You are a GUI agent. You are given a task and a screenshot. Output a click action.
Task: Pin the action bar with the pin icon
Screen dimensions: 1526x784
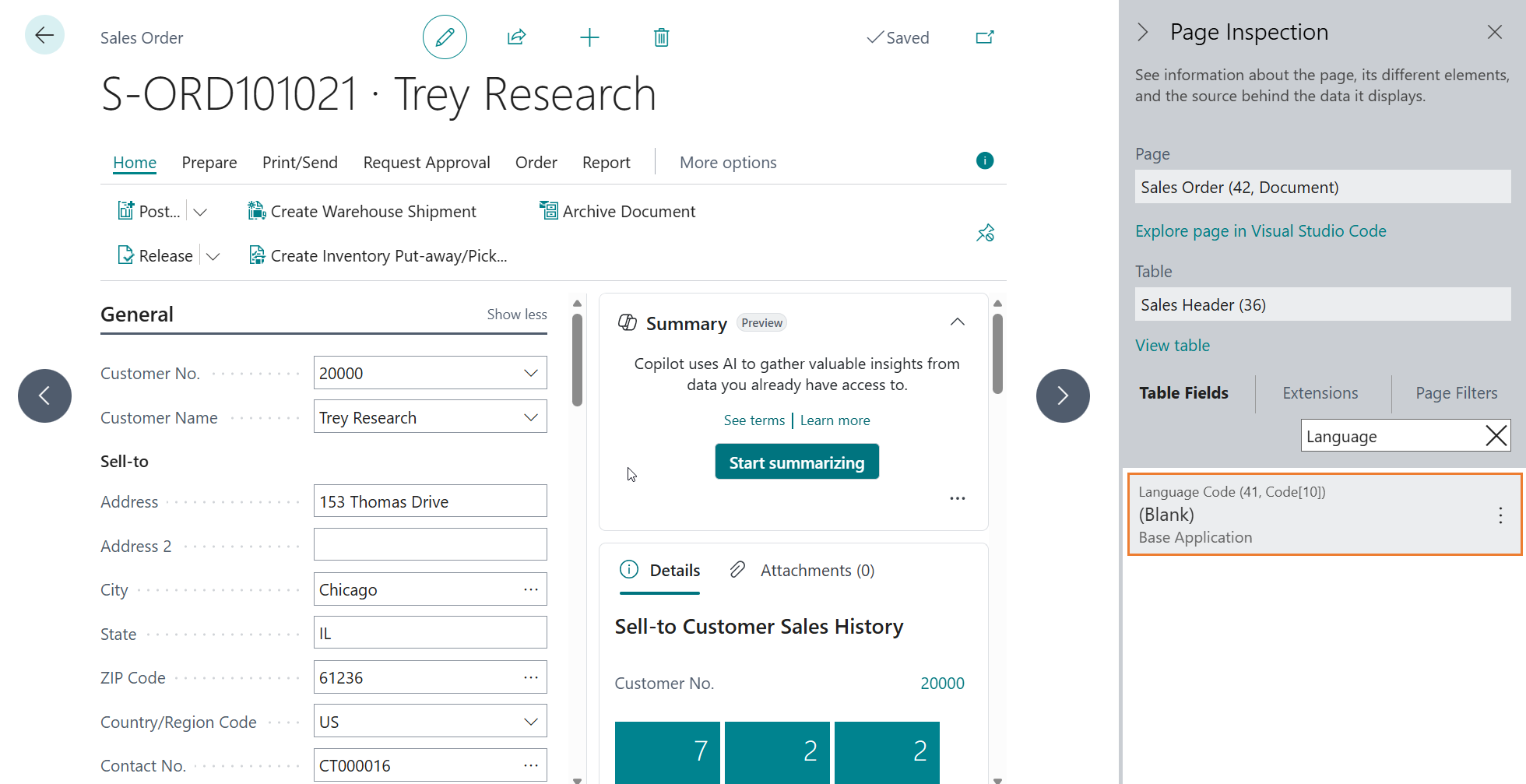coord(986,232)
